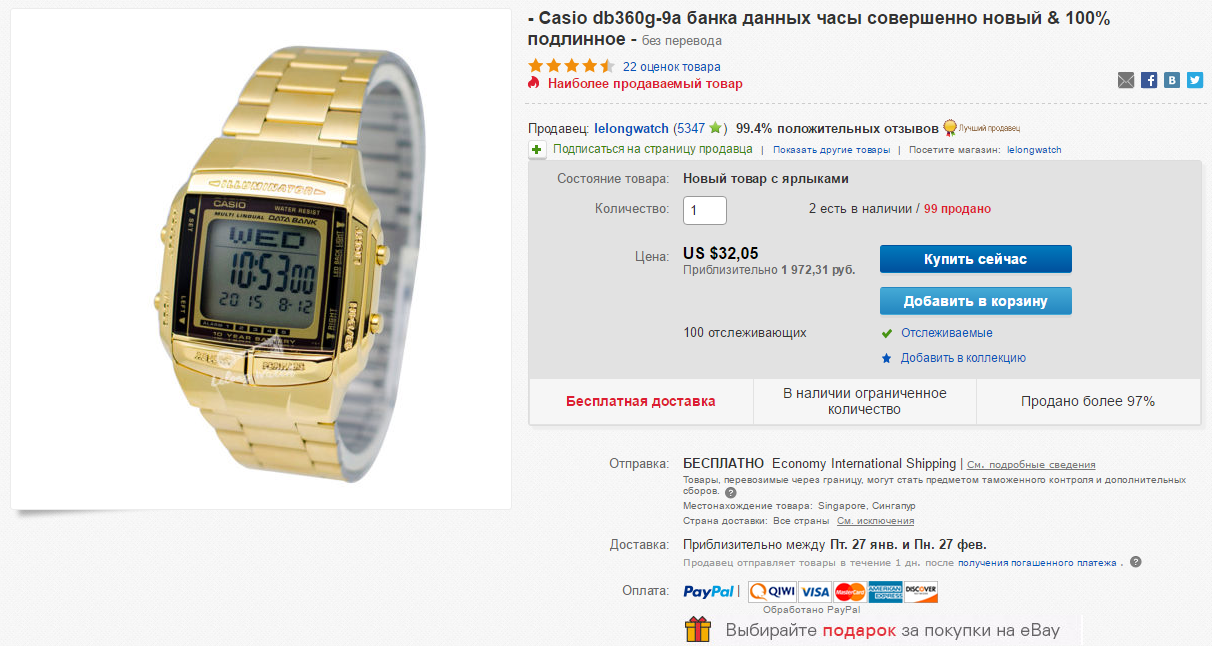Share listing on Twitter icon
Screen dimensions: 1212x646
pos(1195,80)
